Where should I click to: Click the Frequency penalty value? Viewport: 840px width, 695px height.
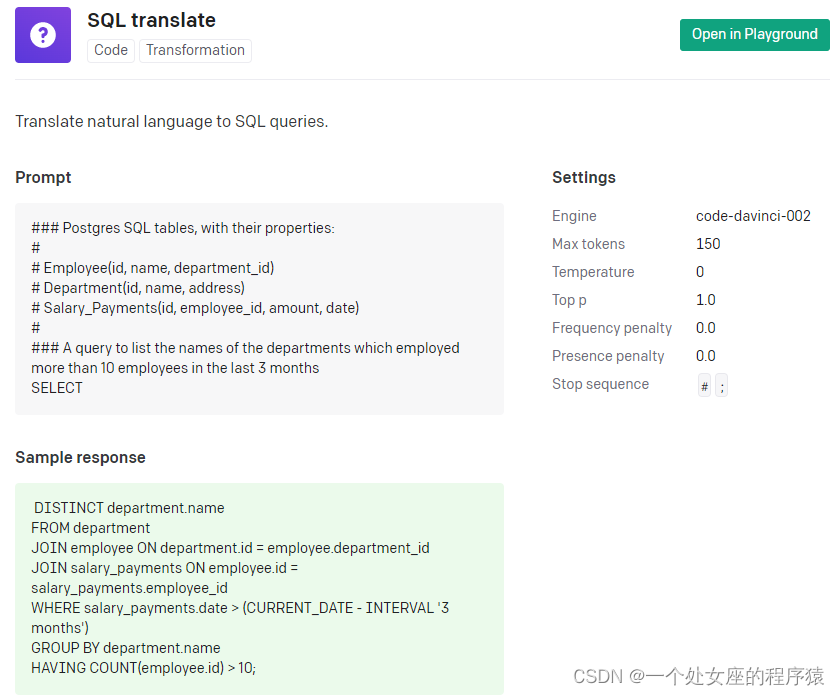pyautogui.click(x=706, y=328)
